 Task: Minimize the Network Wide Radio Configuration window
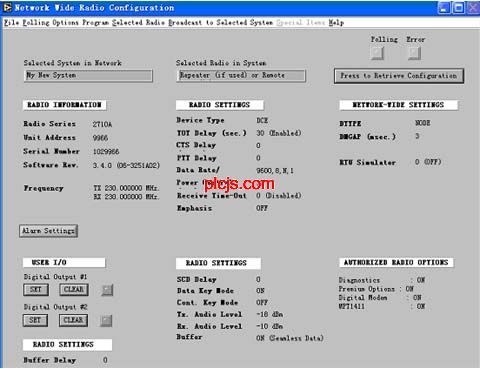(444, 8)
